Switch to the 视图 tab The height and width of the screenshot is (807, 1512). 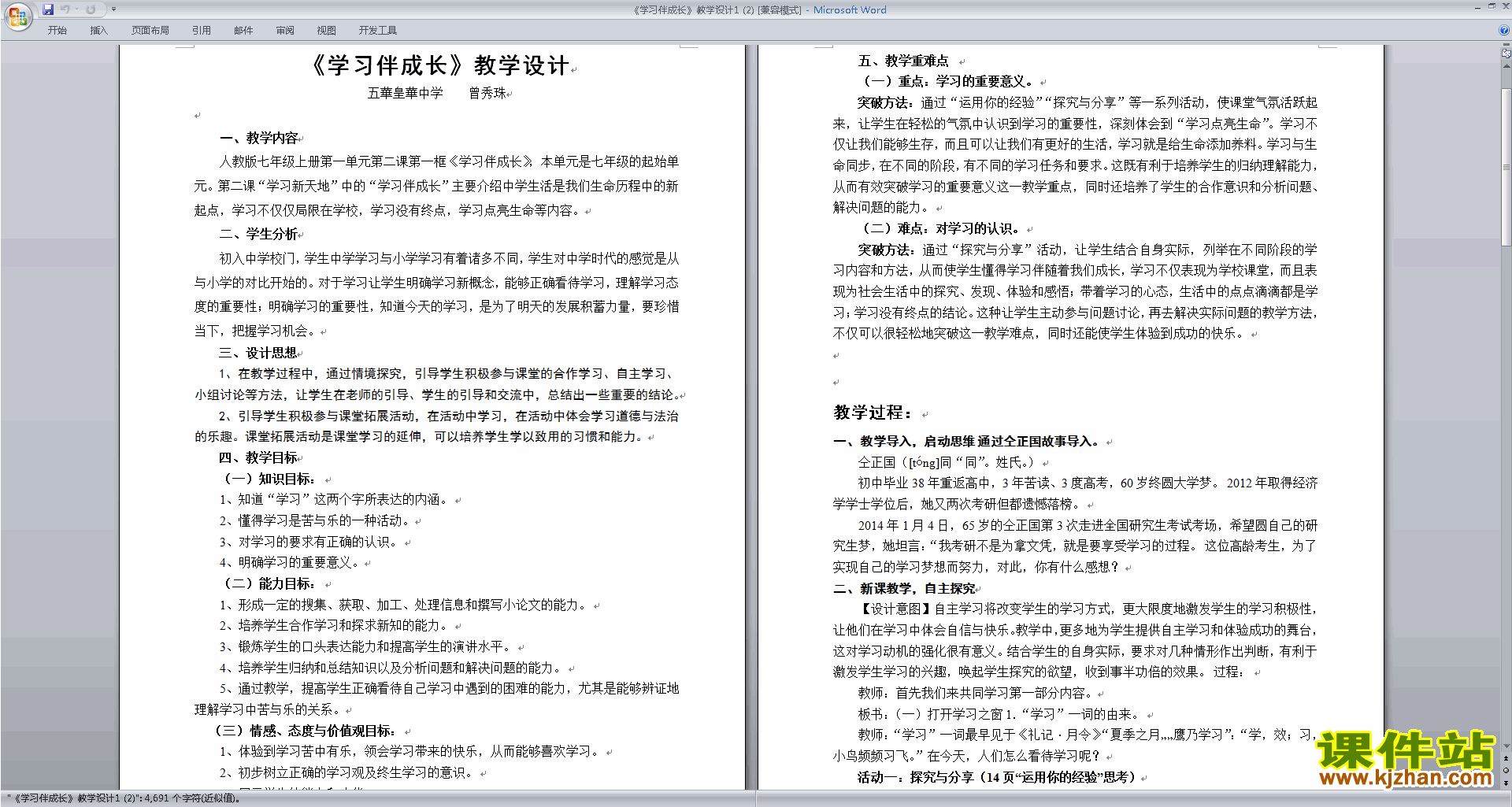pos(326,31)
